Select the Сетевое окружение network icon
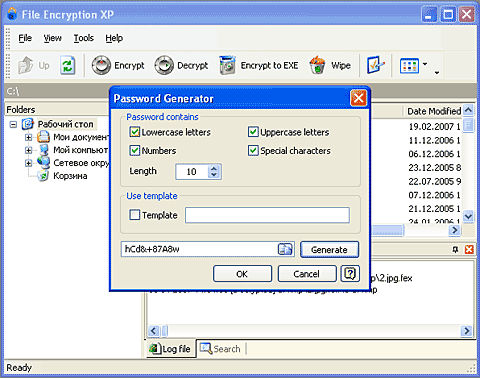480x378 pixels. tap(43, 162)
